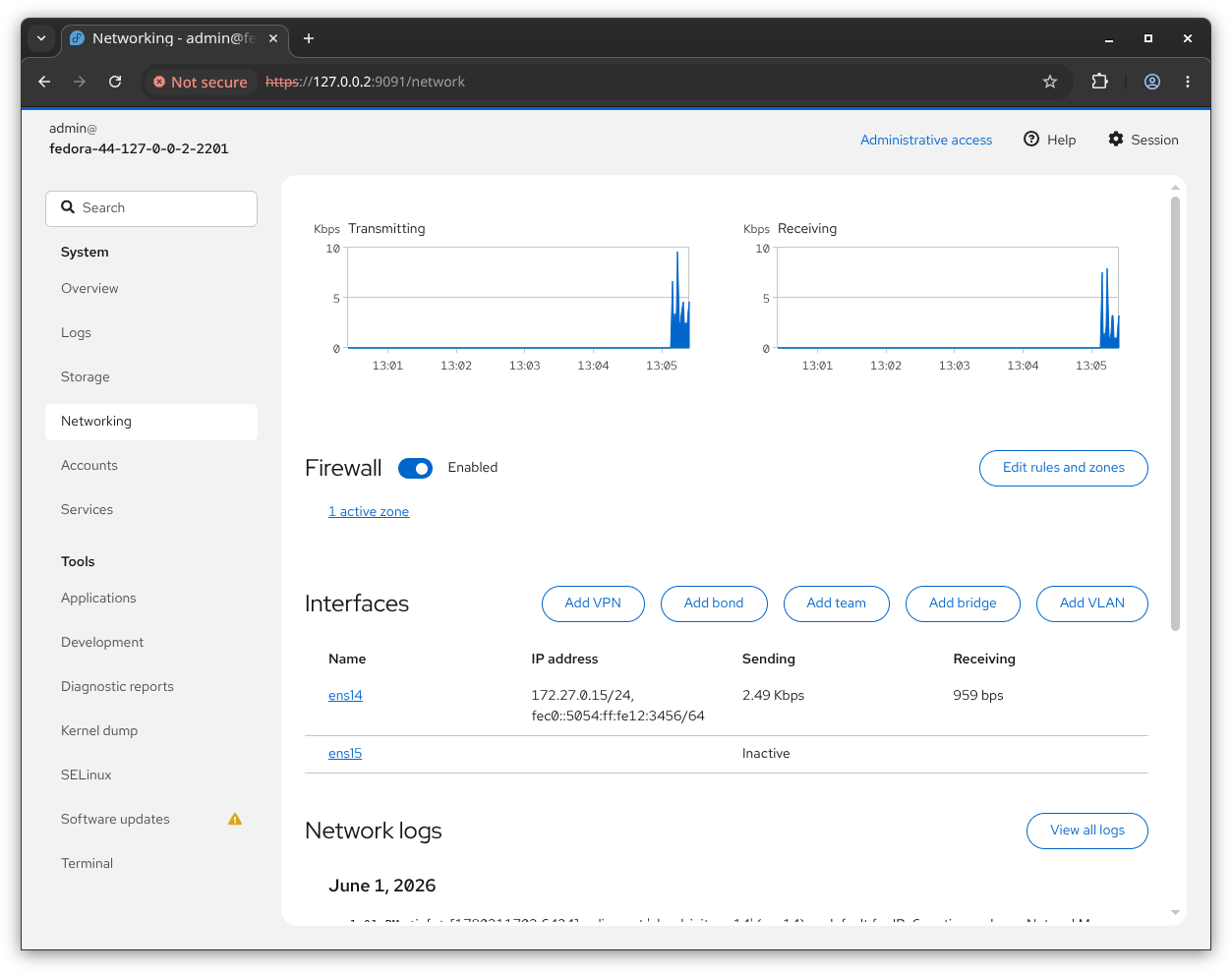Image resolution: width=1232 pixels, height=974 pixels.
Task: Open the Services page
Action: coord(151,509)
